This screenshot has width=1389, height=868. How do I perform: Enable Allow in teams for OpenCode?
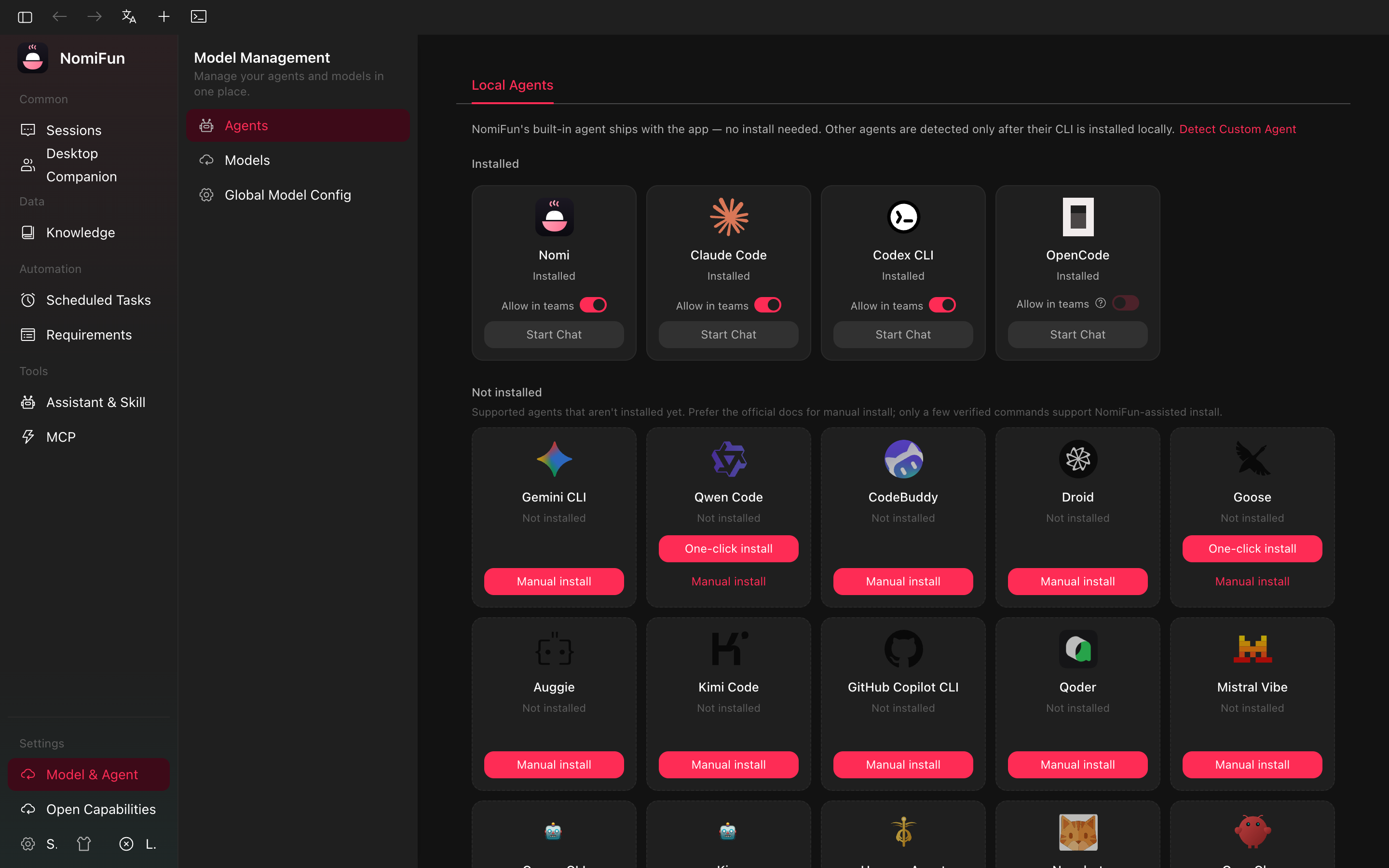point(1125,303)
